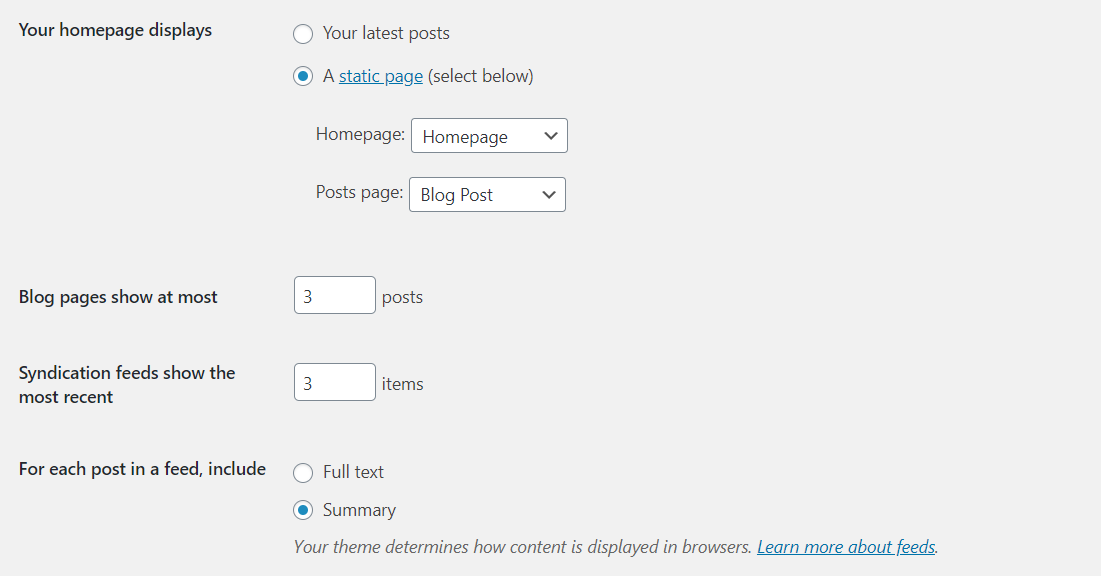Click the "items" text beside the feeds field

(402, 383)
